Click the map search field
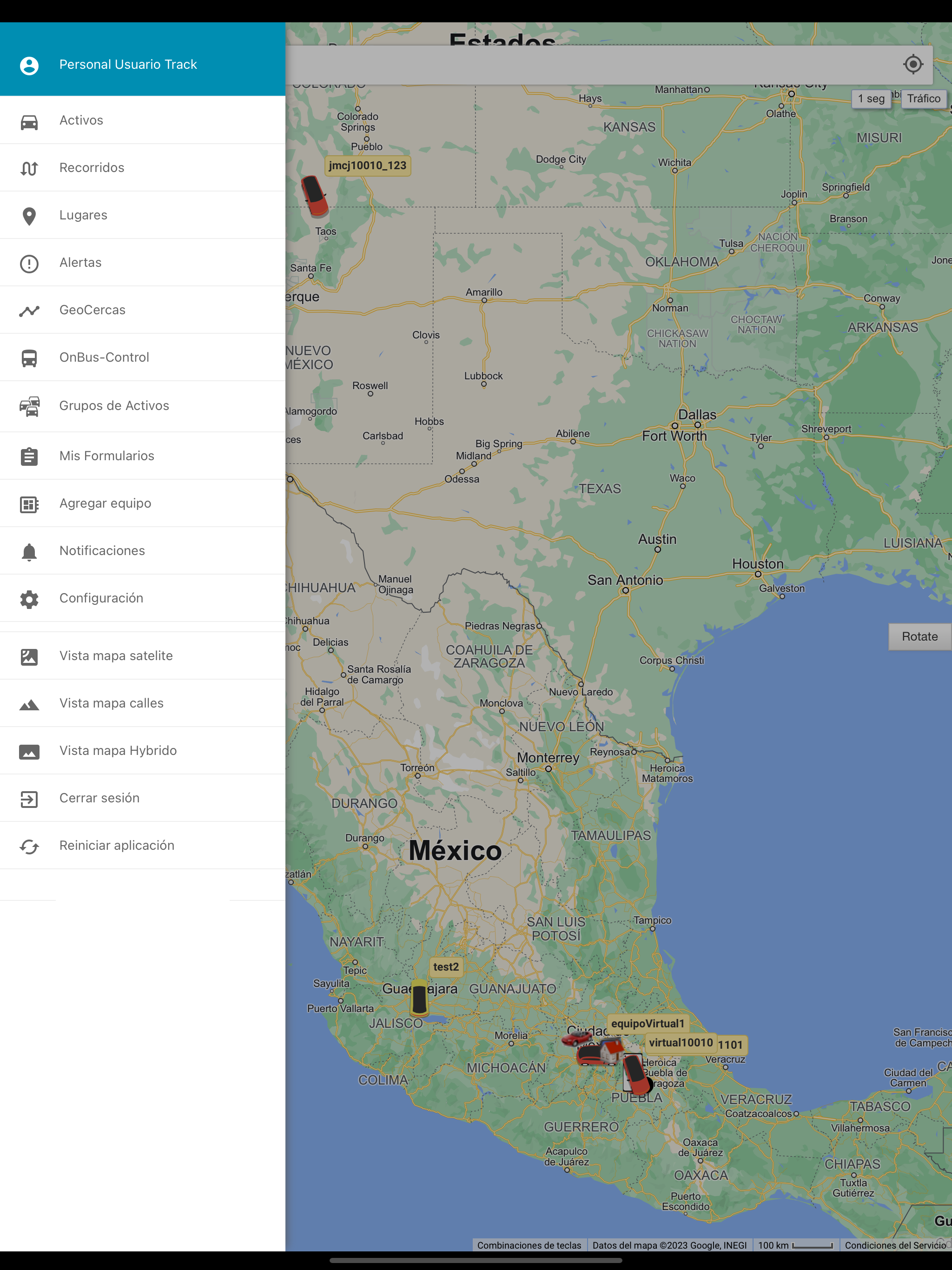 click(x=591, y=64)
